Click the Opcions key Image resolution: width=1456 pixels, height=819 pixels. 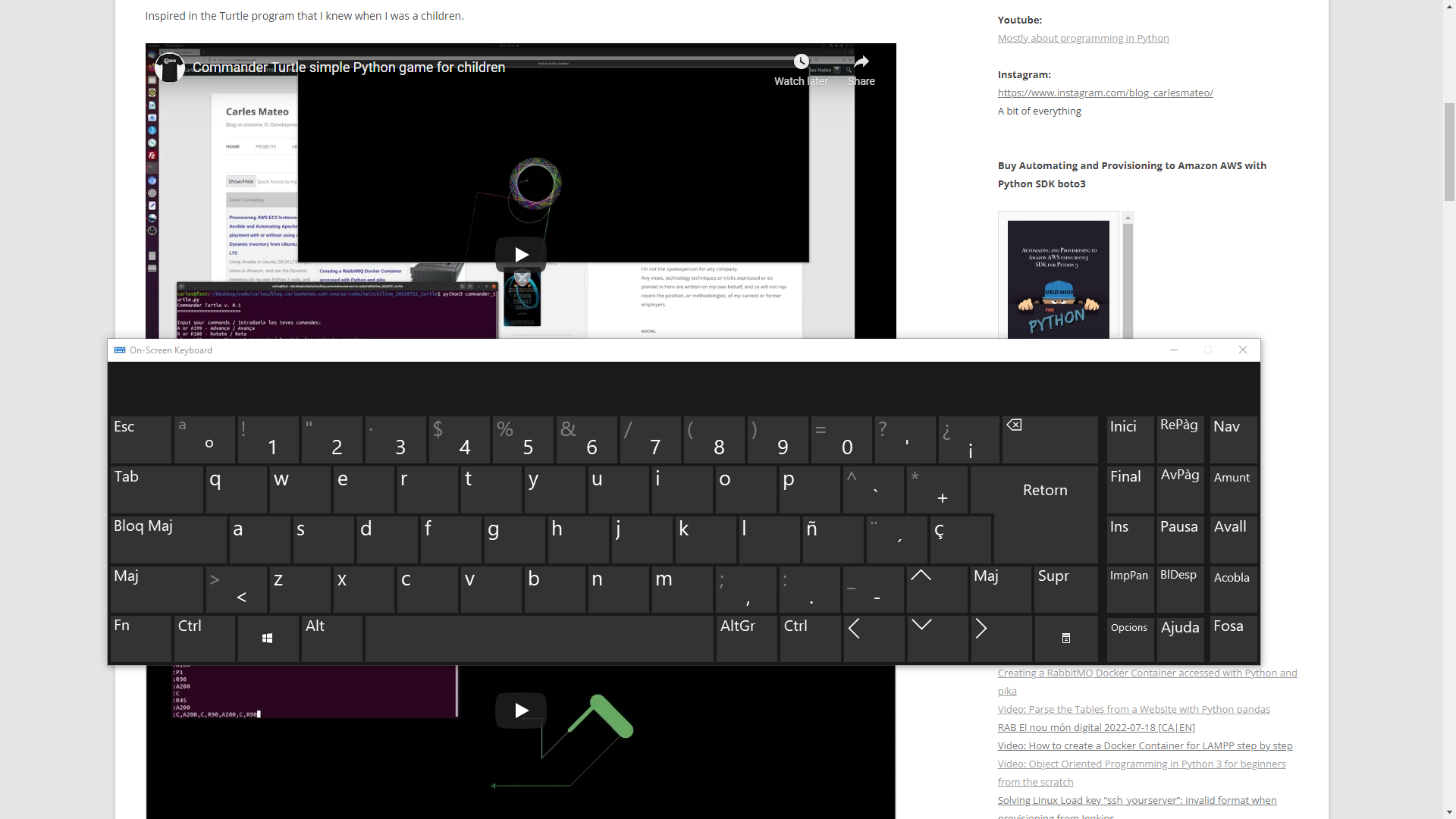(x=1130, y=639)
